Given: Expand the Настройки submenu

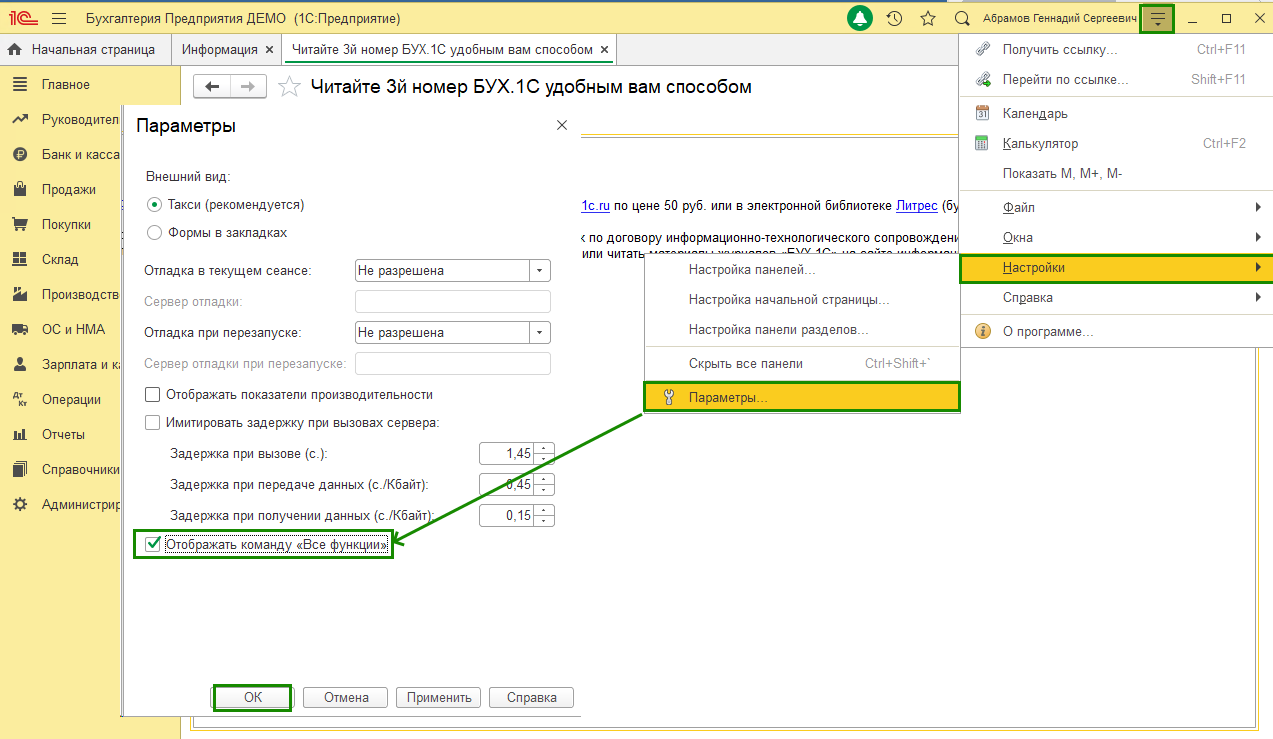Looking at the screenshot, I should click(1116, 268).
